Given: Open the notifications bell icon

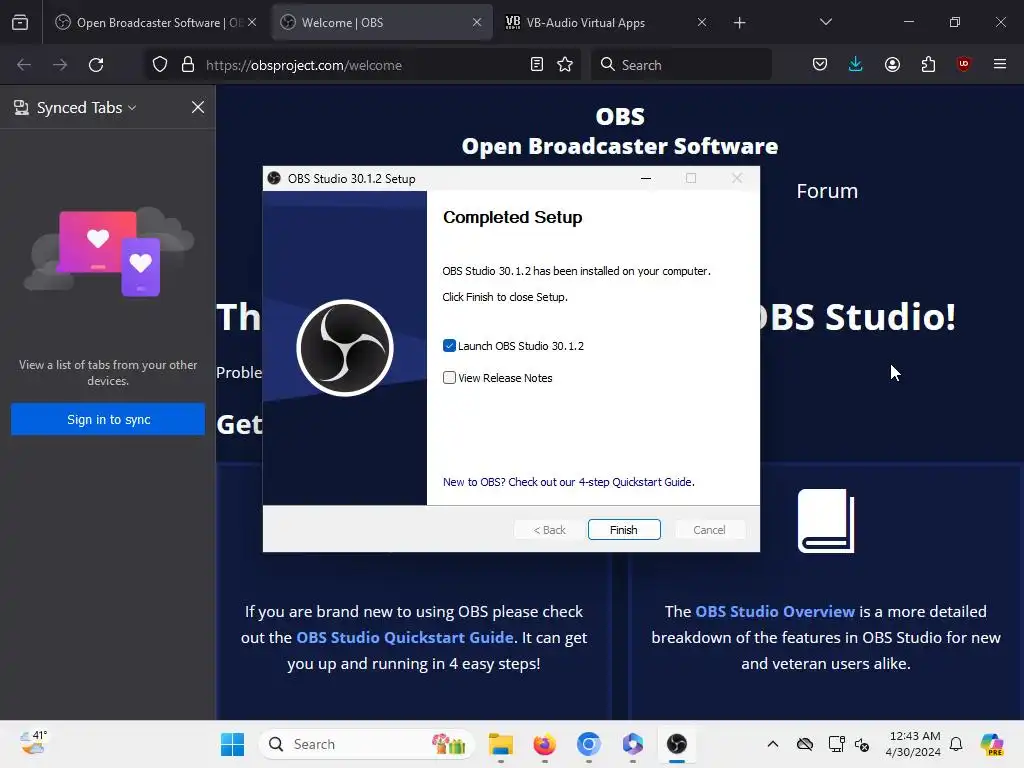Looking at the screenshot, I should 956,744.
